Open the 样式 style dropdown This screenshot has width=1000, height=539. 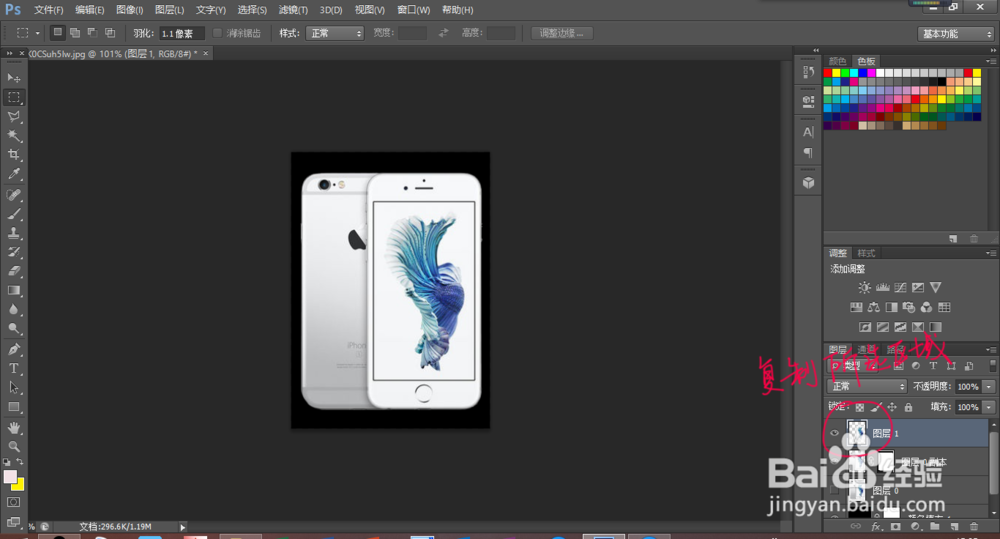335,33
